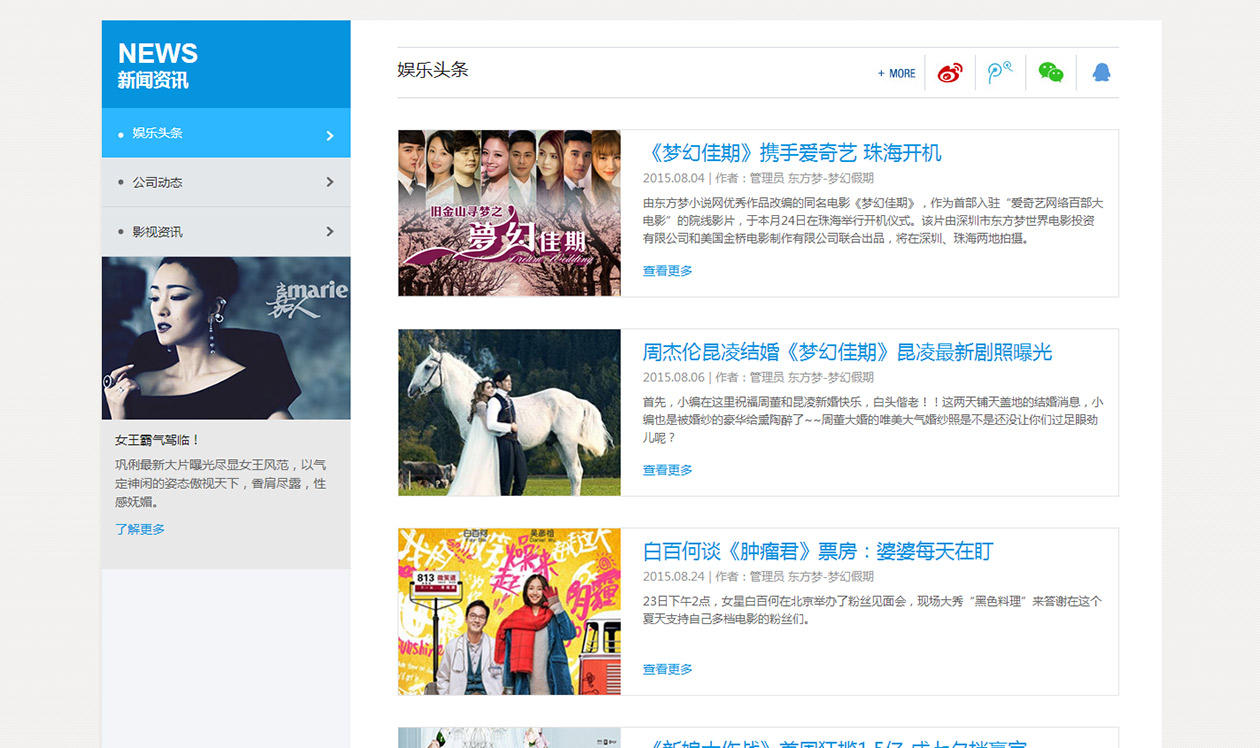Open the marie magazine sidebar photo
The height and width of the screenshot is (748, 1260).
click(x=226, y=338)
